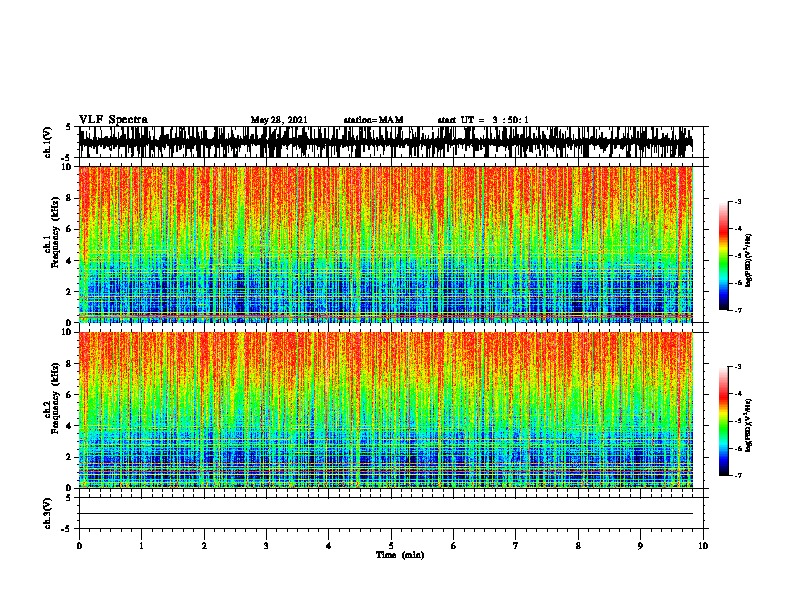This screenshot has width=792, height=612.
Task: Click the 10 kHz tick on ch.2 frequency axis
Action: click(x=68, y=332)
